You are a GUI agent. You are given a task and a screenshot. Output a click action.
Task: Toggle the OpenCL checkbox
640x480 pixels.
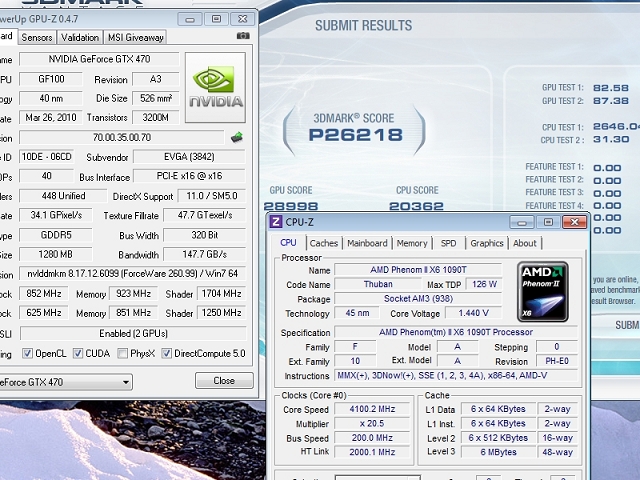(27, 353)
